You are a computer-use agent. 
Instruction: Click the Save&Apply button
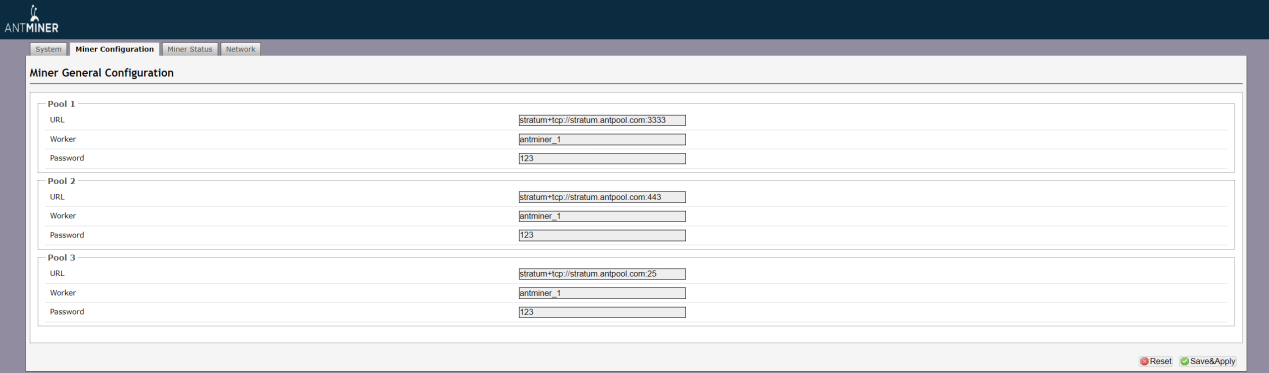click(1207, 361)
